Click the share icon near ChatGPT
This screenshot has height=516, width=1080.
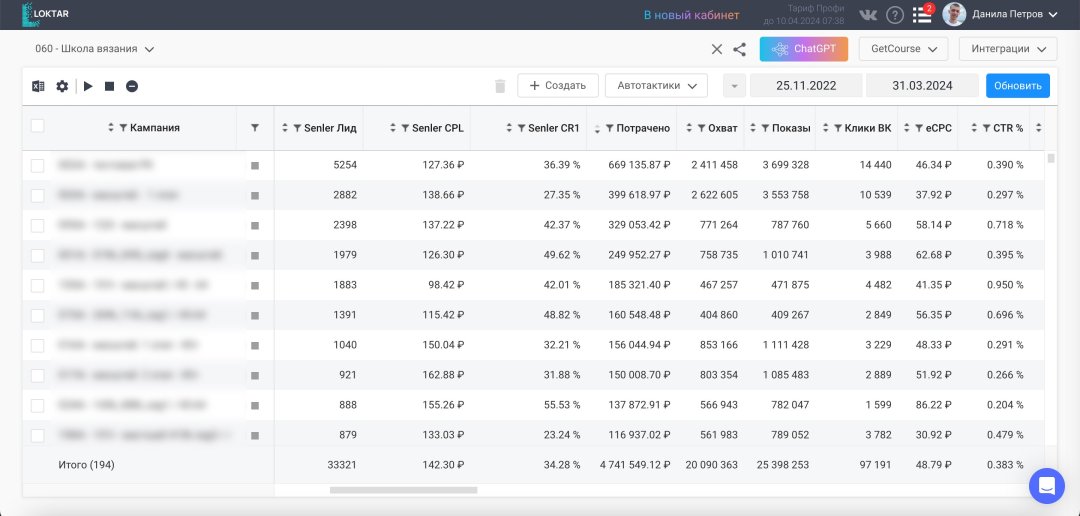(x=739, y=49)
